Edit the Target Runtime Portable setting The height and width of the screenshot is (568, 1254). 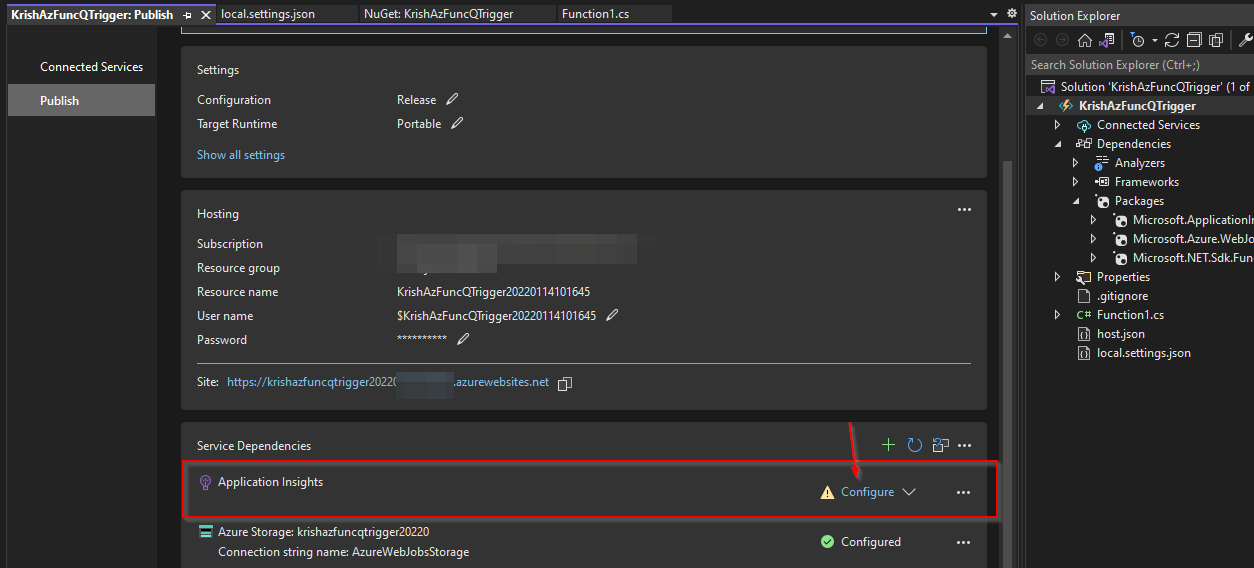click(x=457, y=123)
